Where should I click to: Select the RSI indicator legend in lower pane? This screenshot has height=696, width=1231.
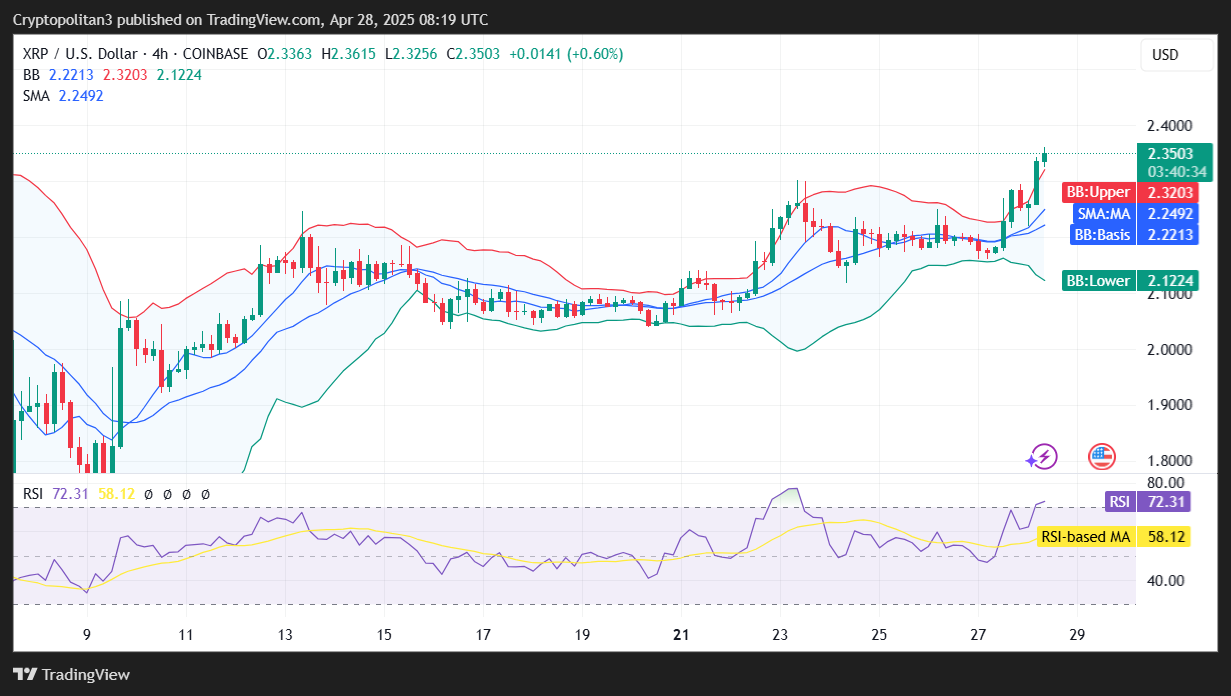[34, 493]
